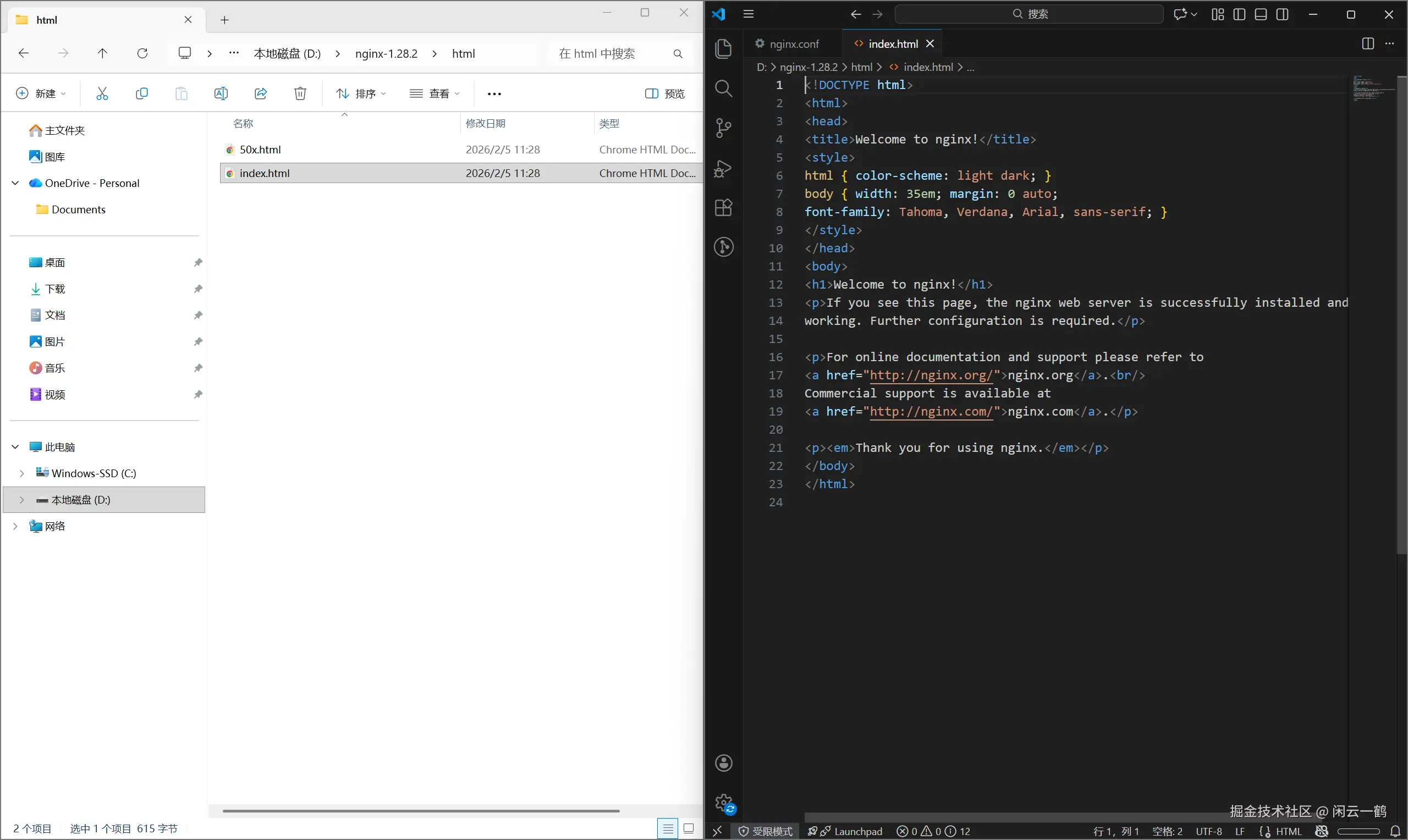
Task: Open the Manage settings gear
Action: [724, 803]
